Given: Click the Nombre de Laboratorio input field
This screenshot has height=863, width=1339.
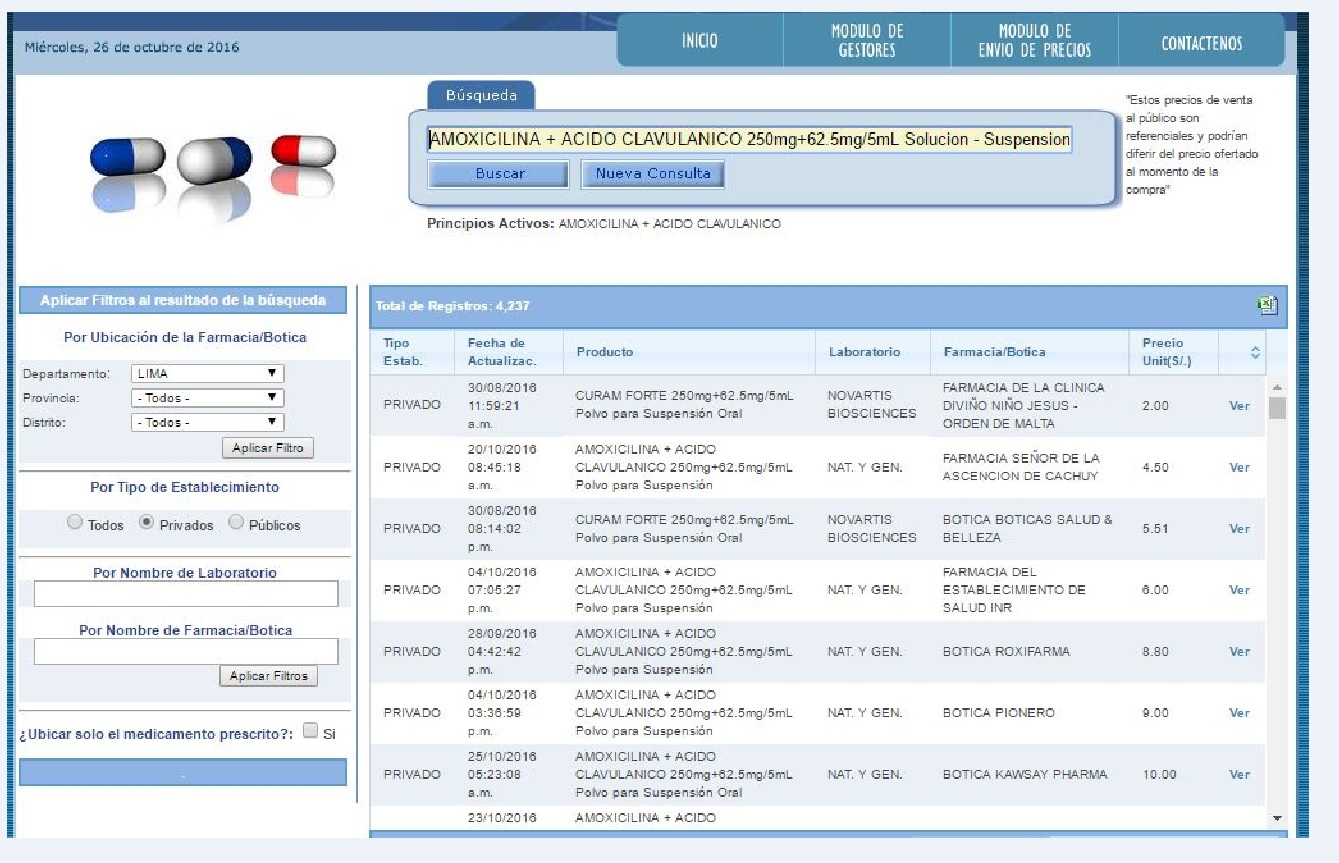Looking at the screenshot, I should tap(186, 594).
